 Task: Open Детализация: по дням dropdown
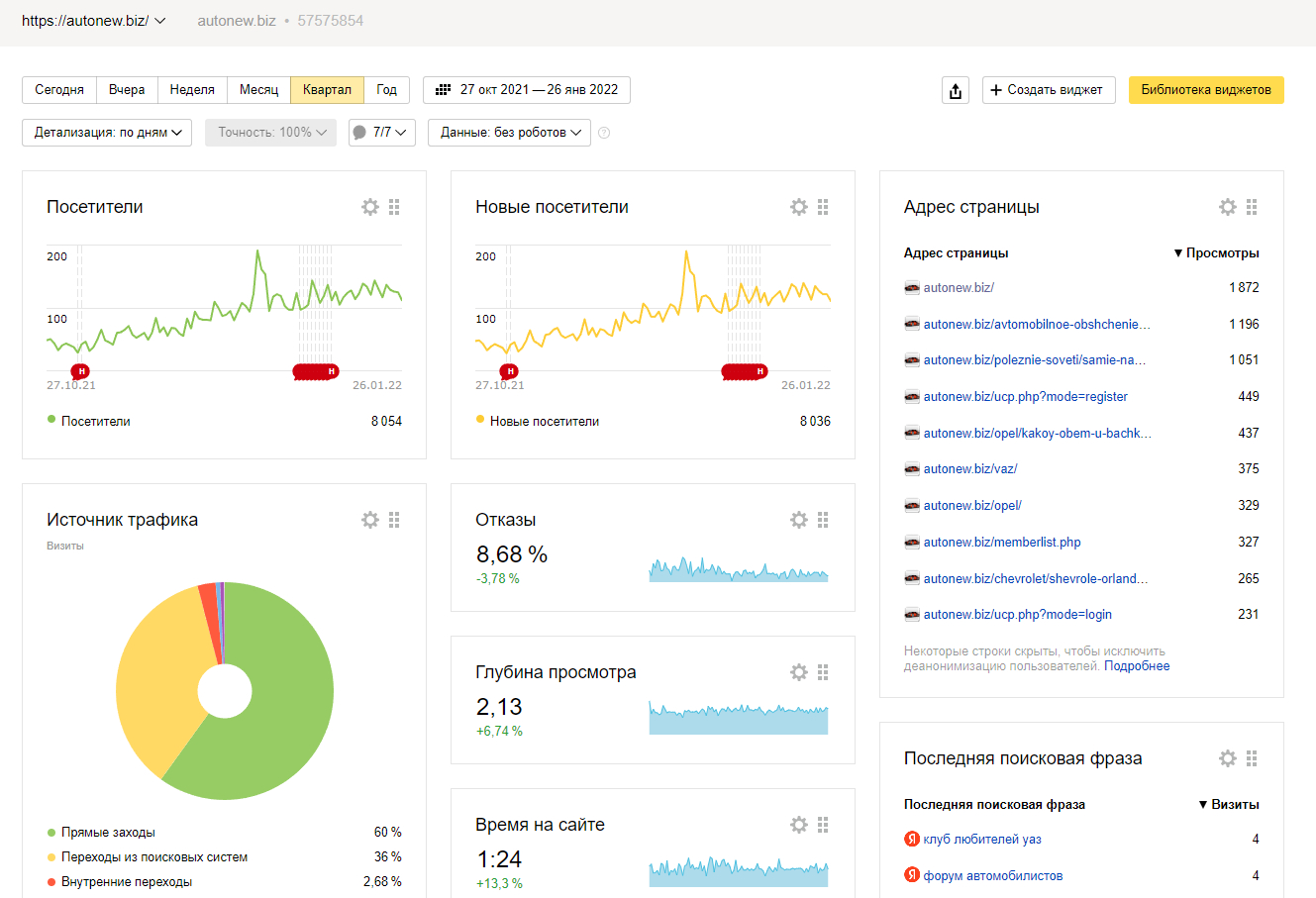[x=107, y=133]
